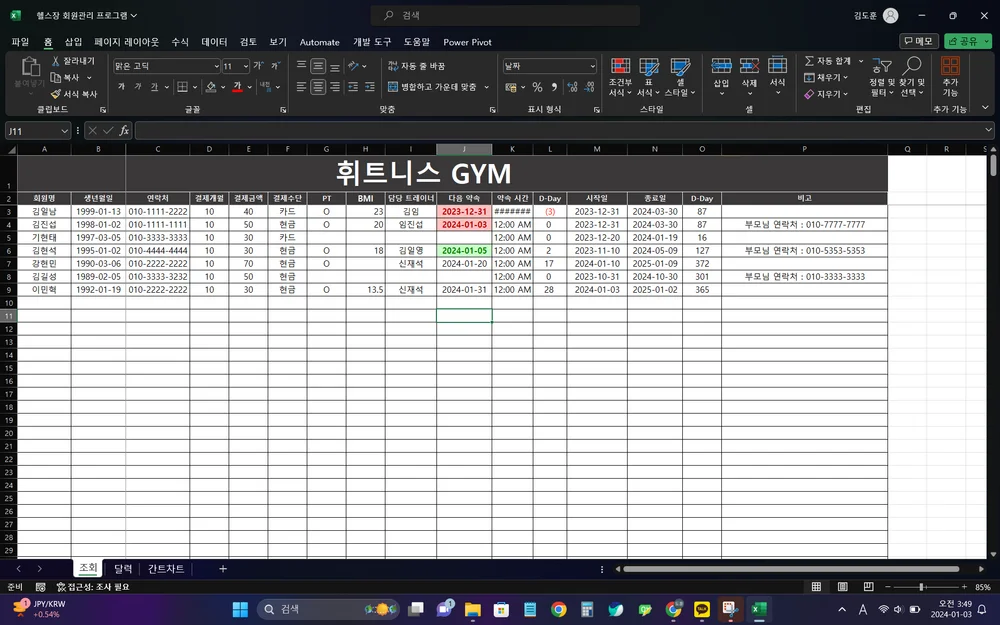Toggle center text alignment
The height and width of the screenshot is (625, 1000).
[x=318, y=86]
